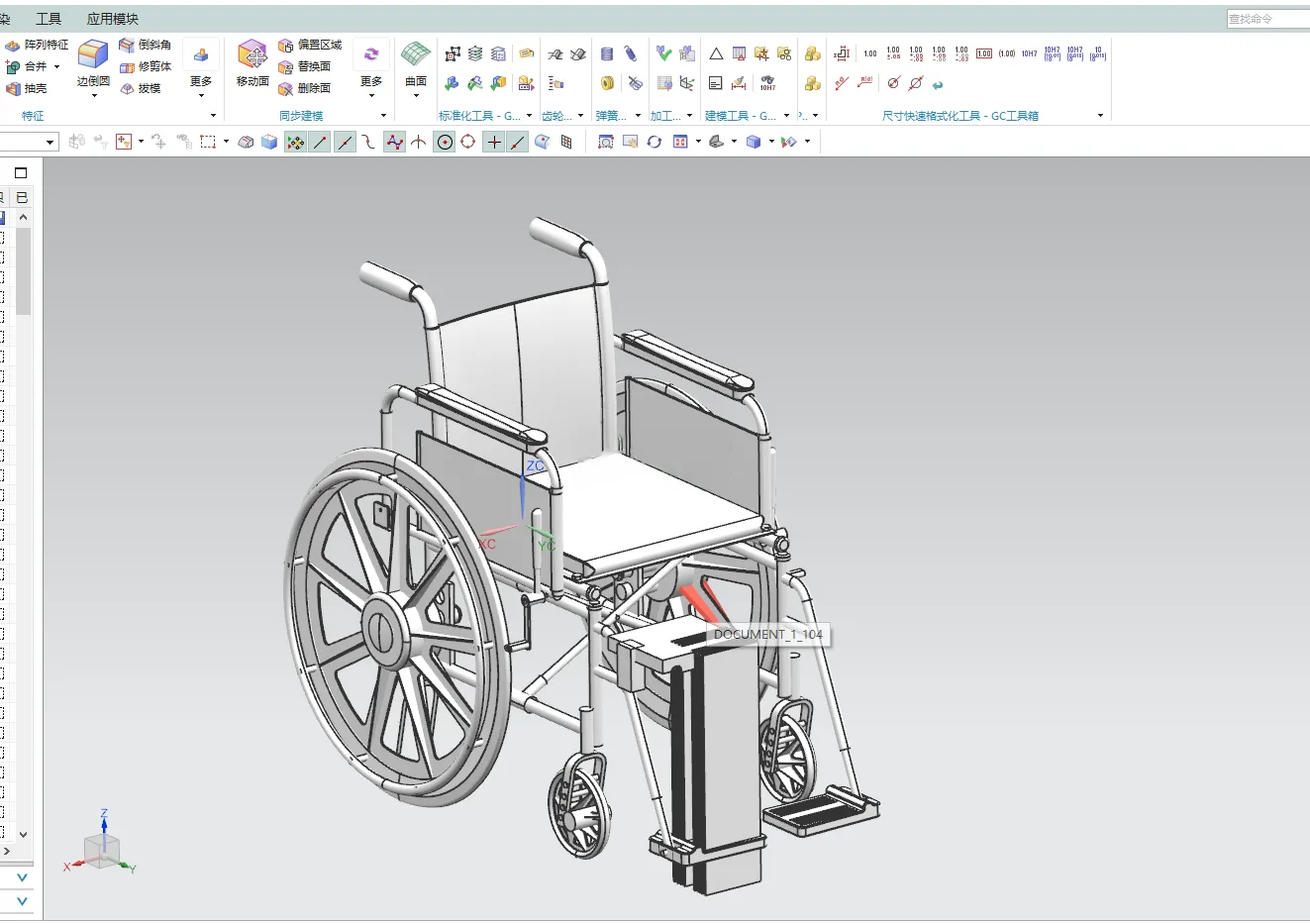This screenshot has width=1310, height=924.
Task: Click the 移动面 move face icon
Action: [252, 62]
